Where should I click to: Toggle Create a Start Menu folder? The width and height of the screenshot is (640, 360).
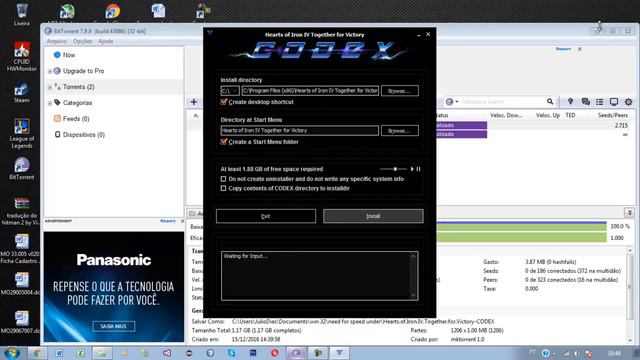(223, 142)
